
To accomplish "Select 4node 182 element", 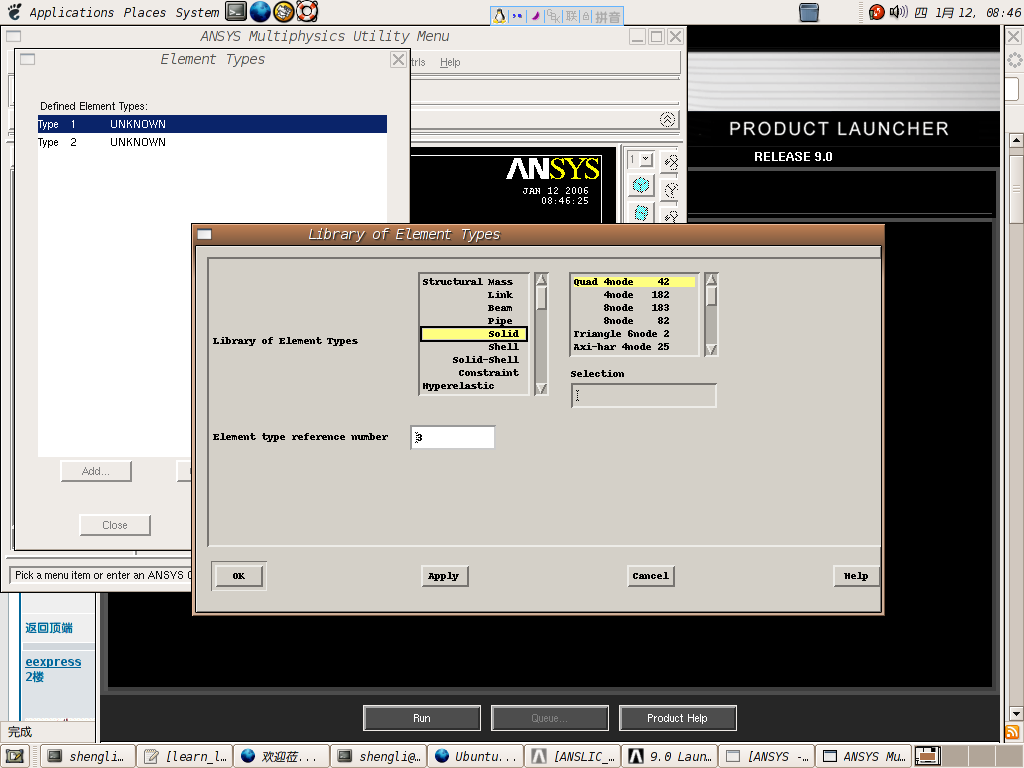I will (633, 295).
